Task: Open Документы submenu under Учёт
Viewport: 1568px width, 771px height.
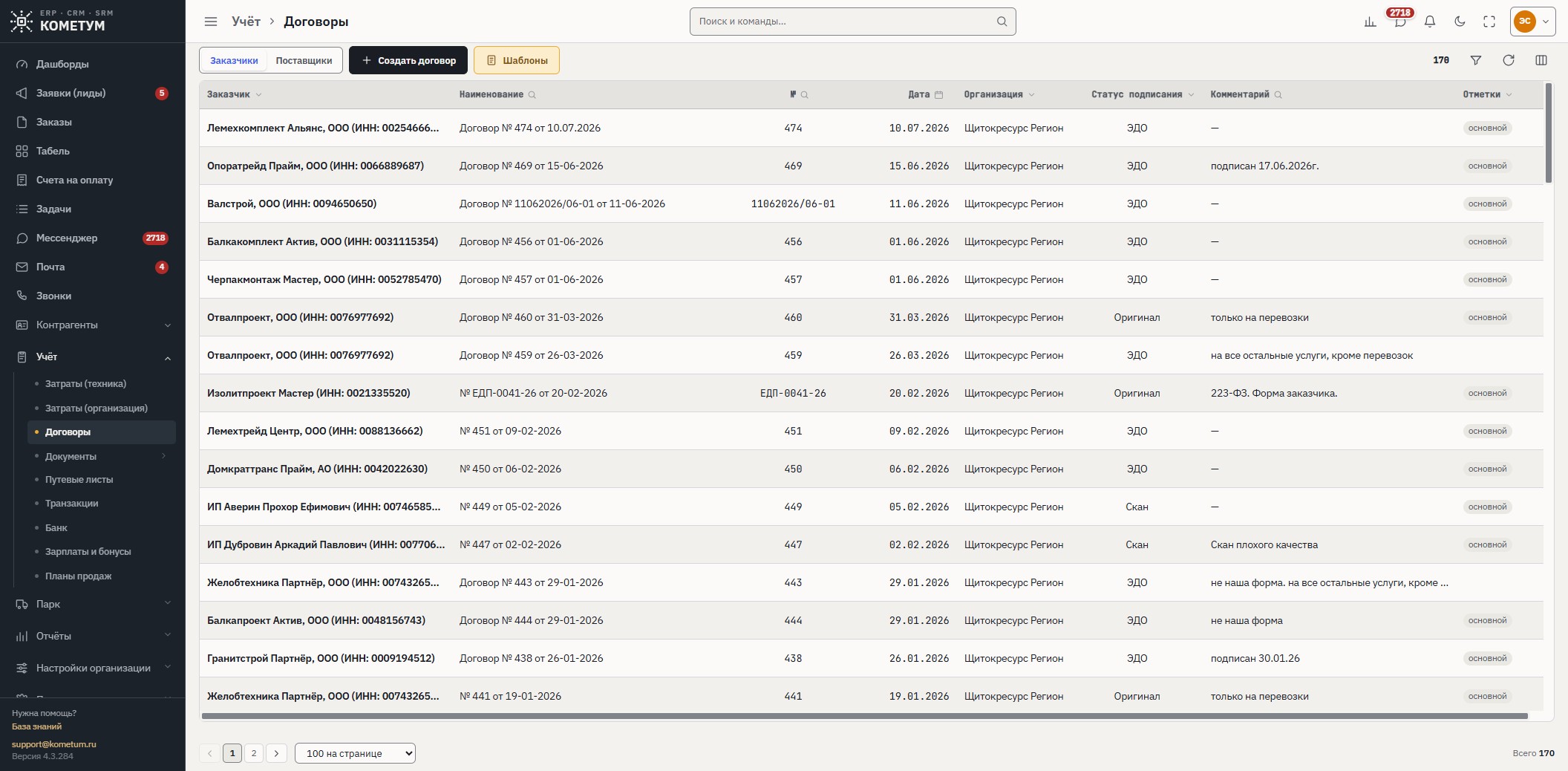Action: [102, 456]
